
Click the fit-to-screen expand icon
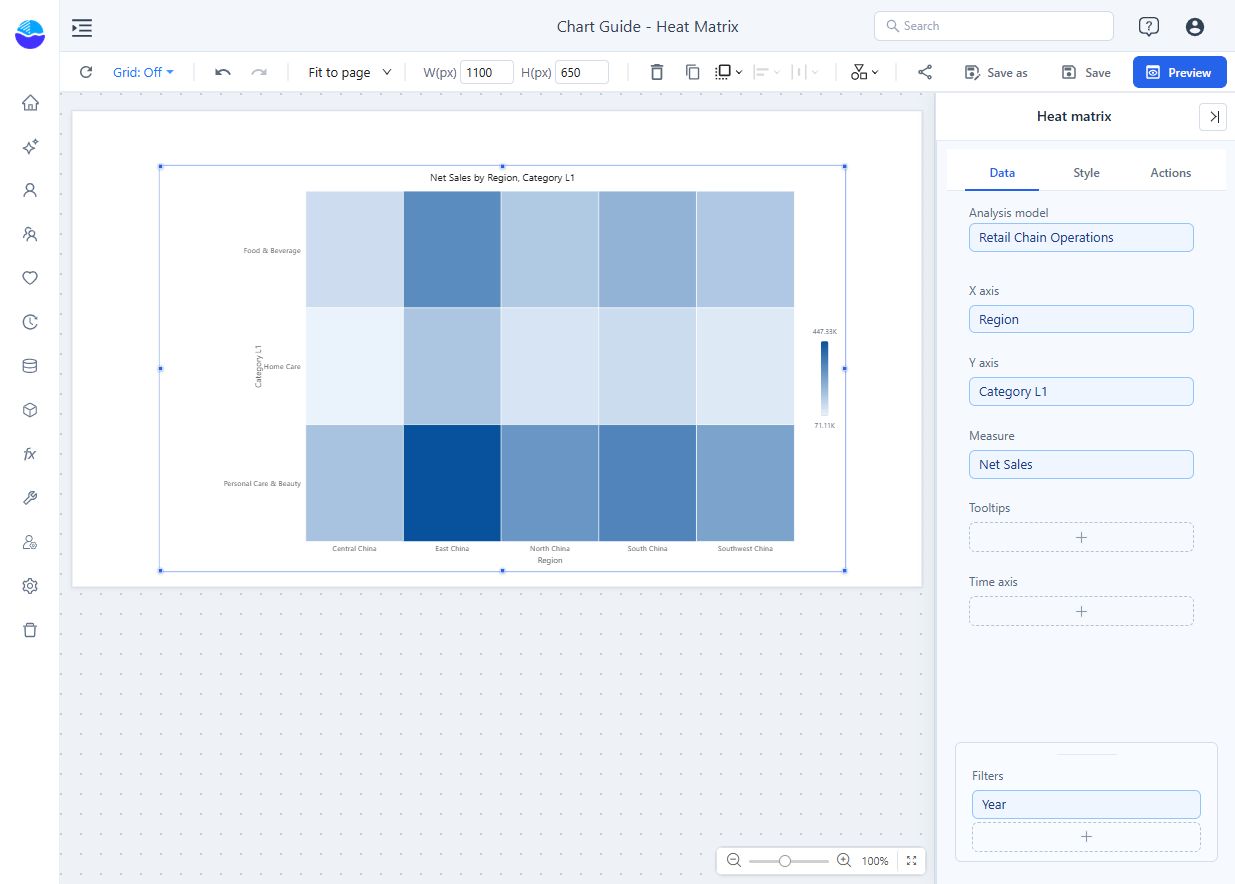pos(911,860)
